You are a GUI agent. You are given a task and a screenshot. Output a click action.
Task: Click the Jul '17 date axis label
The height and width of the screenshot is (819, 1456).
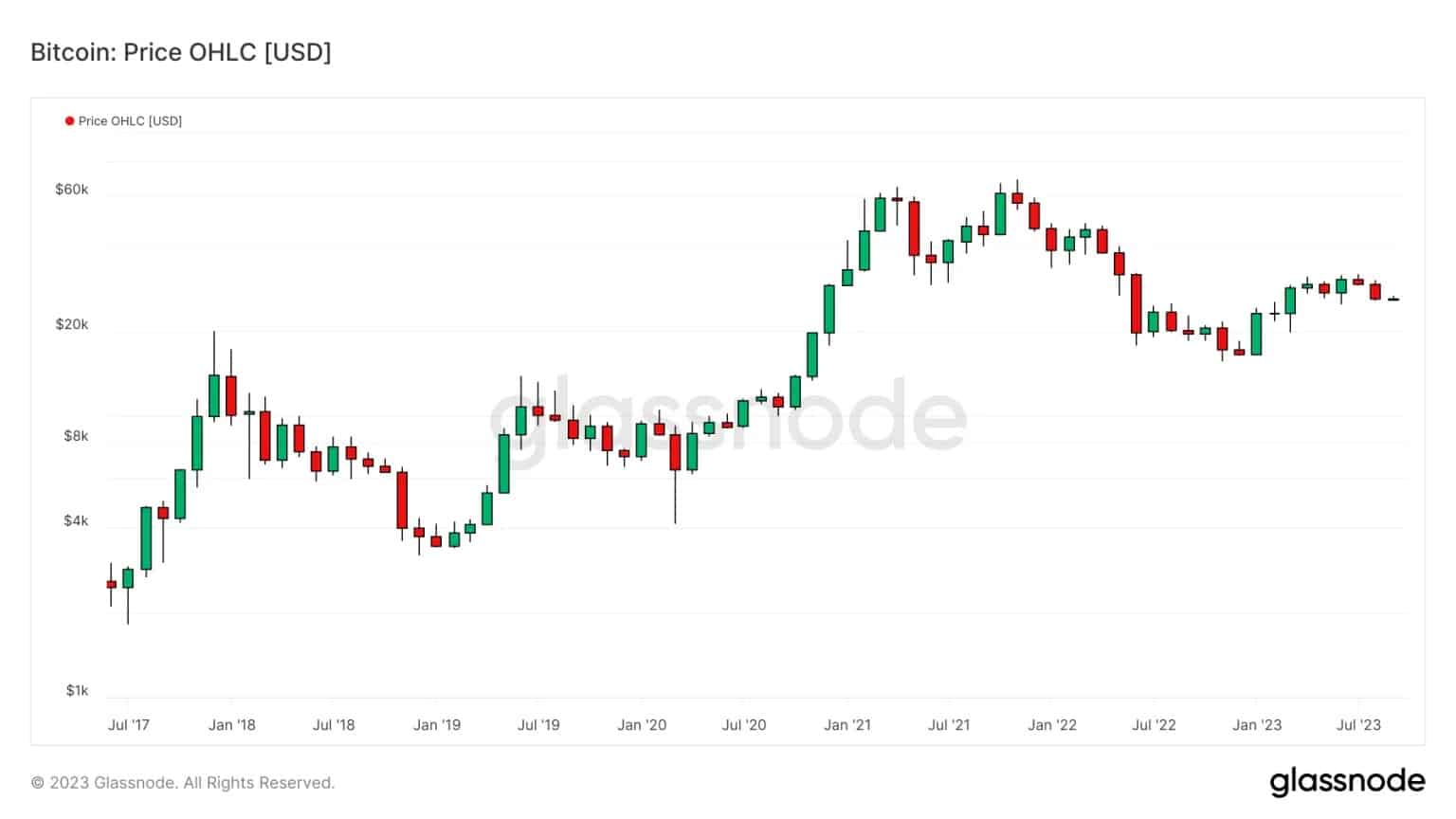coord(129,725)
